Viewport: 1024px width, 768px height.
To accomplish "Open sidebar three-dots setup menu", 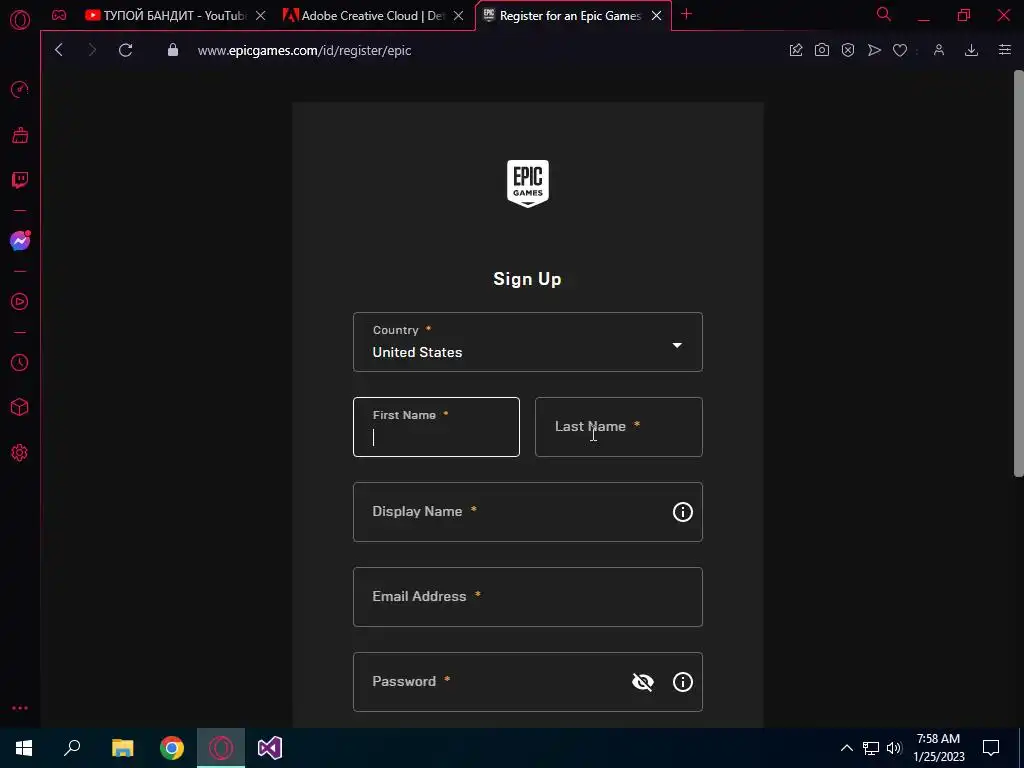I will point(20,708).
